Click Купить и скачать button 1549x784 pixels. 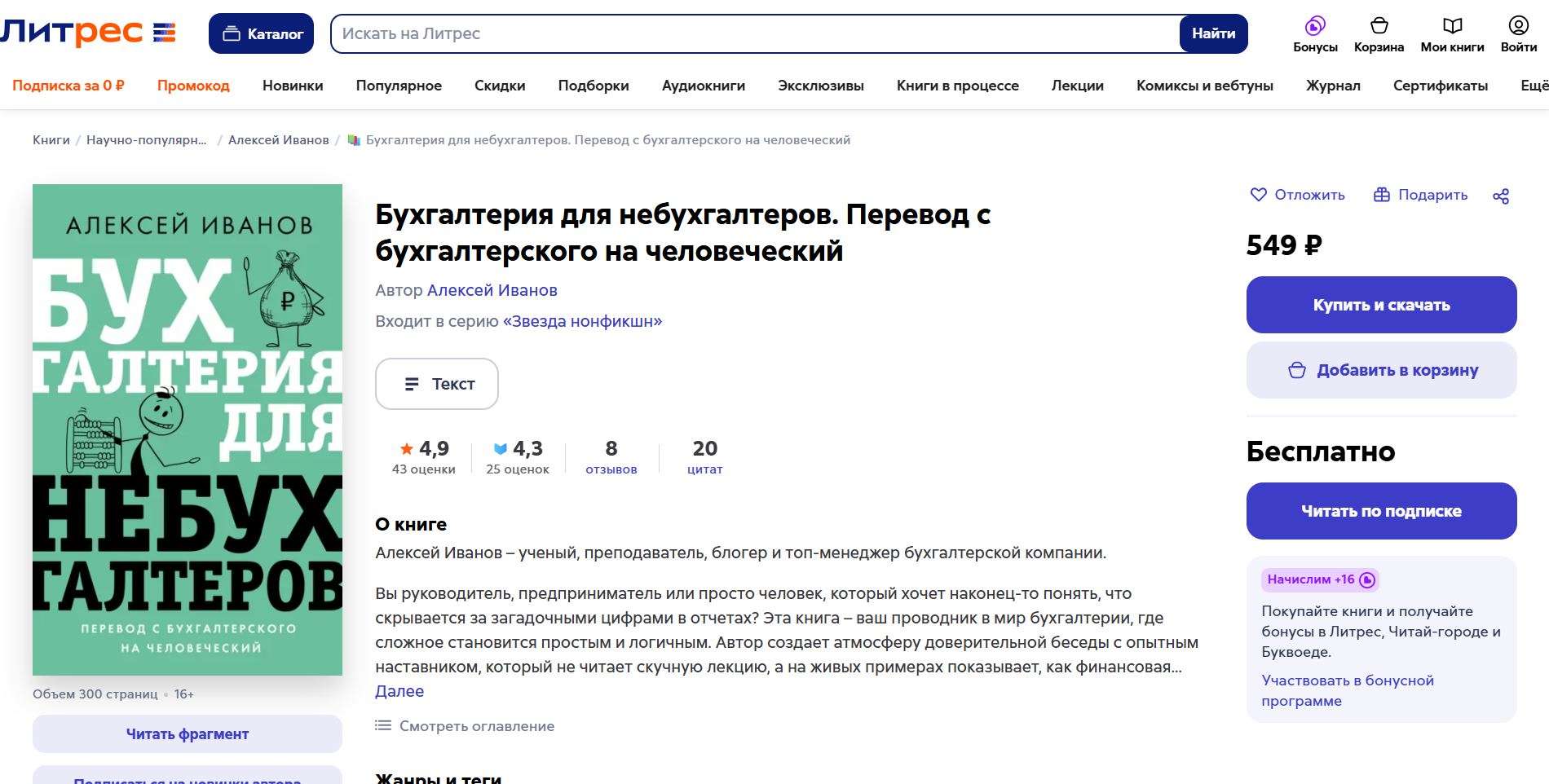(x=1381, y=305)
